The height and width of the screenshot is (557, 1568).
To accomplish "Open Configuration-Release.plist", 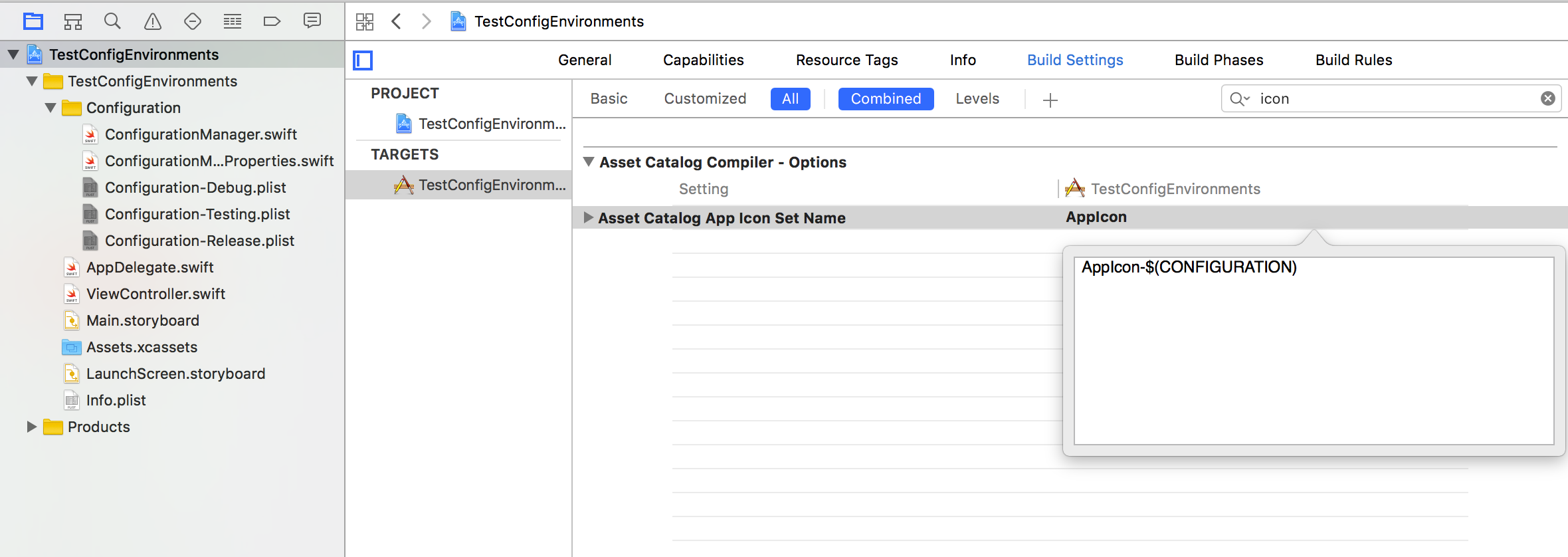I will (x=199, y=241).
